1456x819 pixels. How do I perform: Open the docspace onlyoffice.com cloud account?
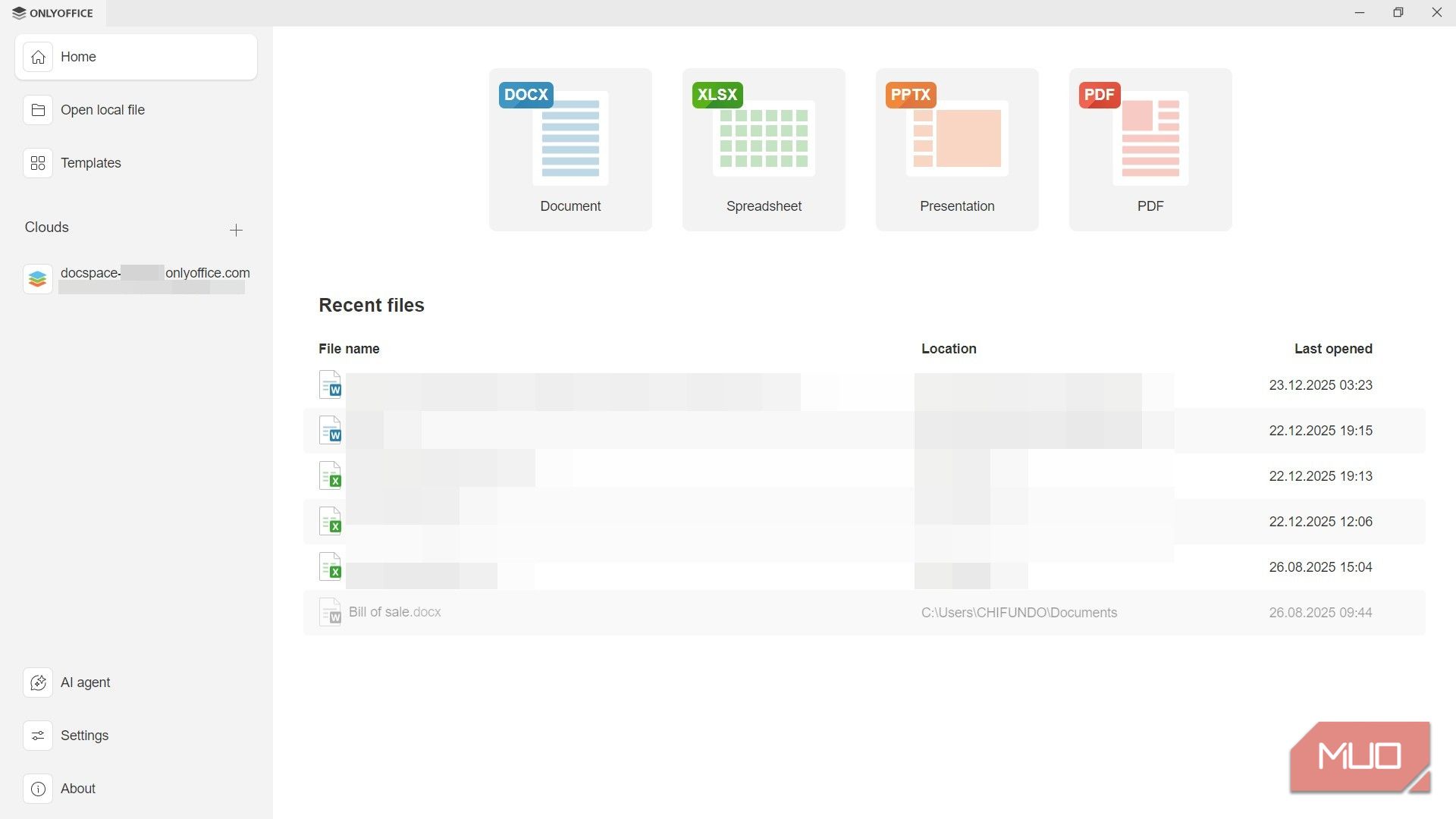pyautogui.click(x=136, y=279)
